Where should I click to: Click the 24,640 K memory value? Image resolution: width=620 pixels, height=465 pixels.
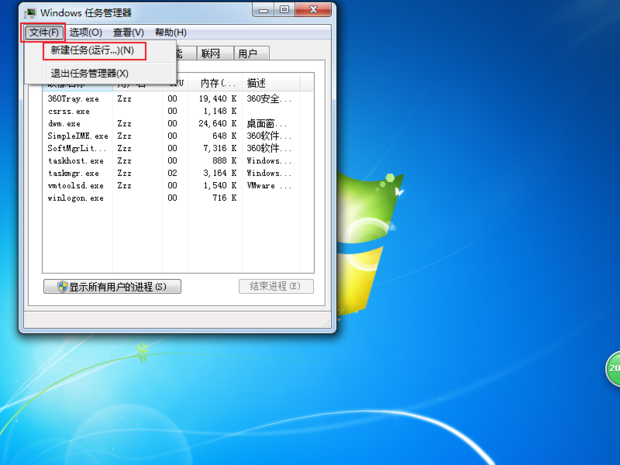click(217, 124)
